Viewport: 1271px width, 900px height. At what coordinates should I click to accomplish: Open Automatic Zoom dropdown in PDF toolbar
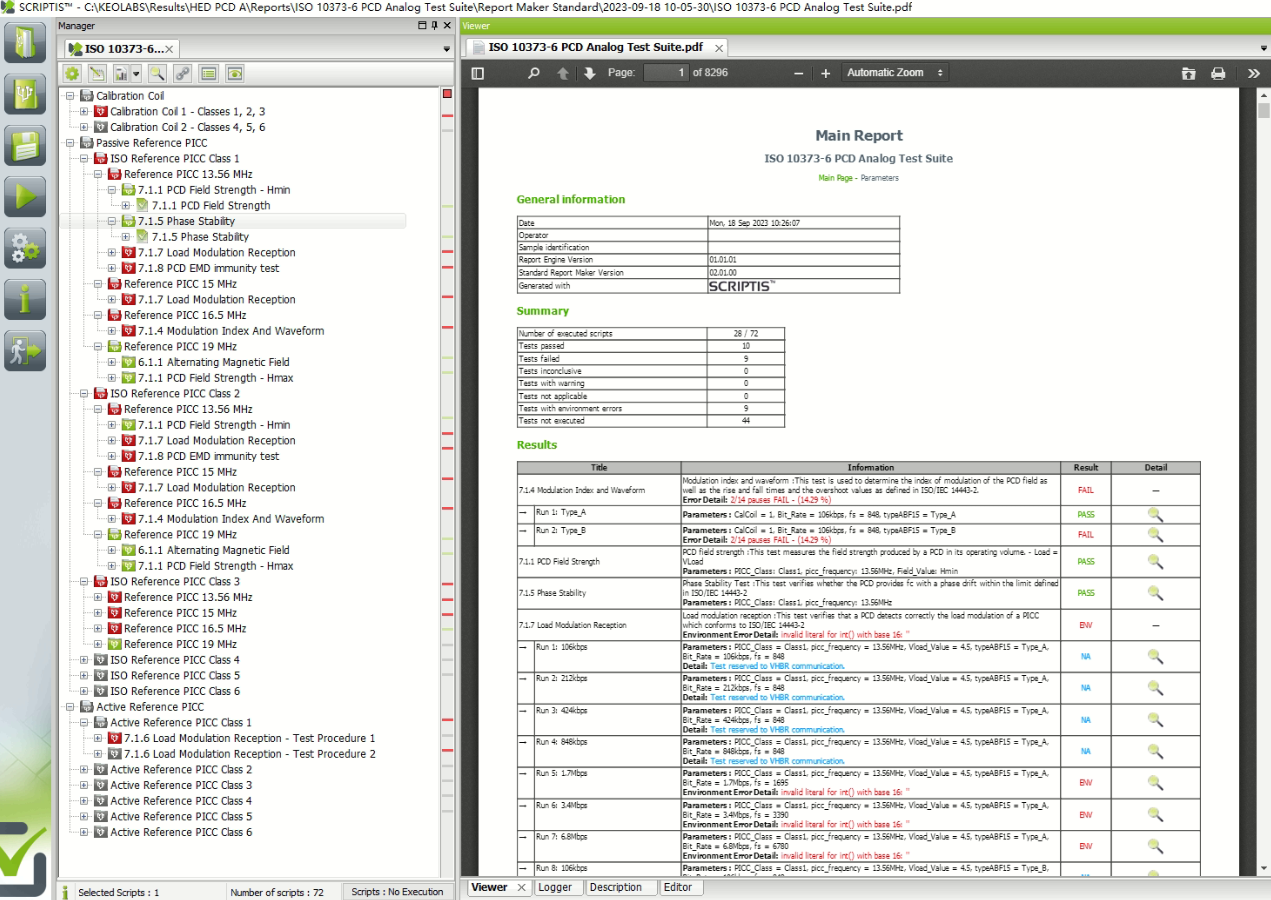(x=895, y=73)
